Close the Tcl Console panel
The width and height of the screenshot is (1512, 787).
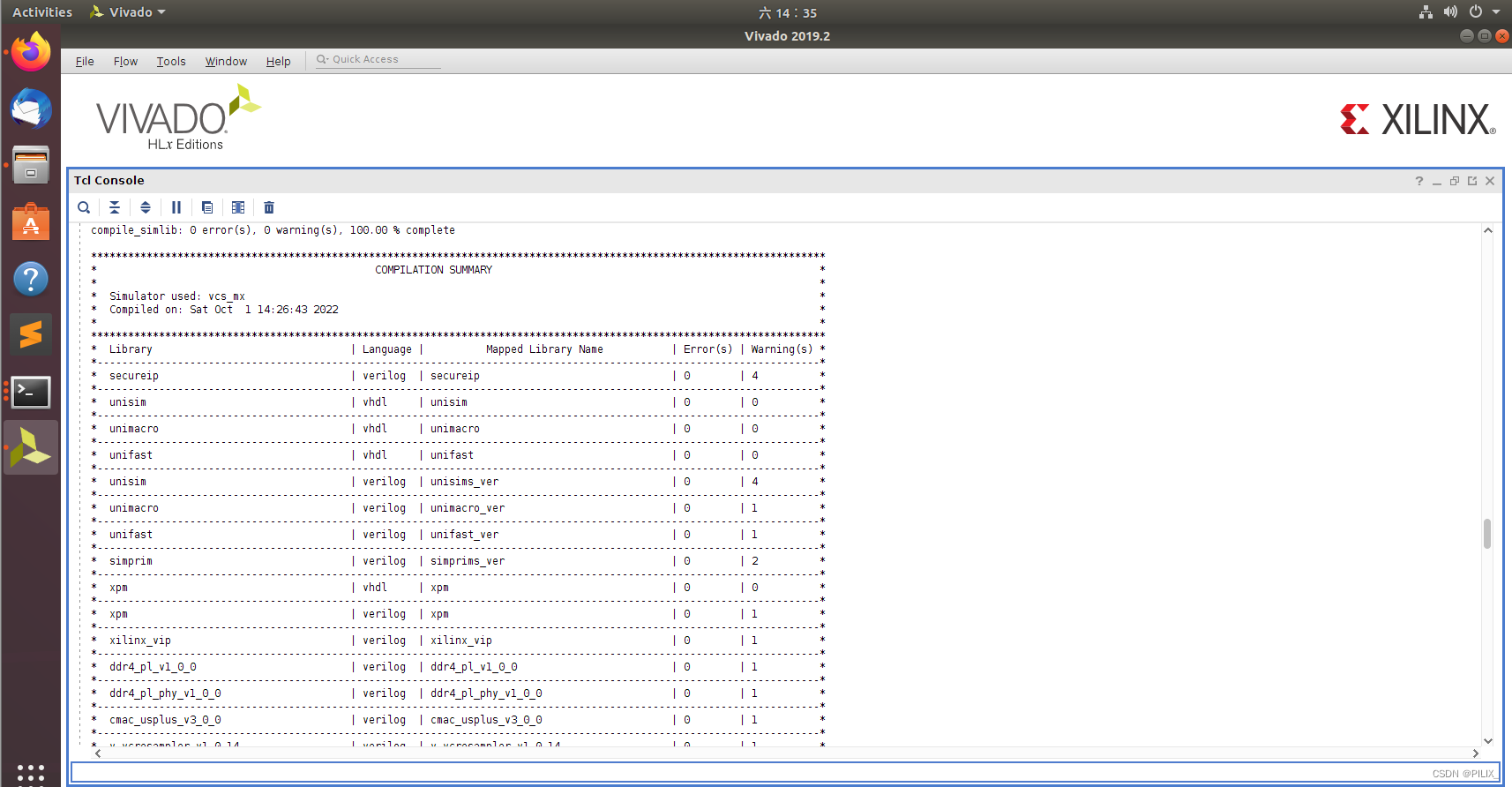[1490, 181]
